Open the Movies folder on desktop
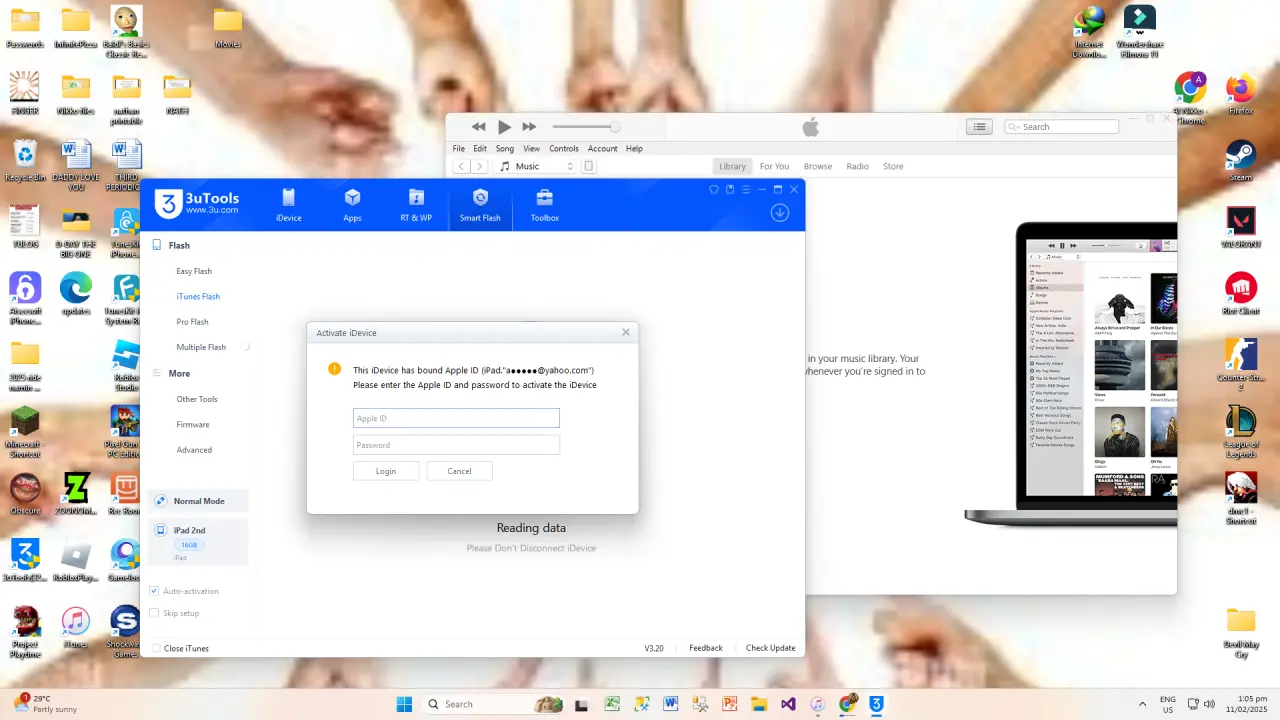 [228, 28]
